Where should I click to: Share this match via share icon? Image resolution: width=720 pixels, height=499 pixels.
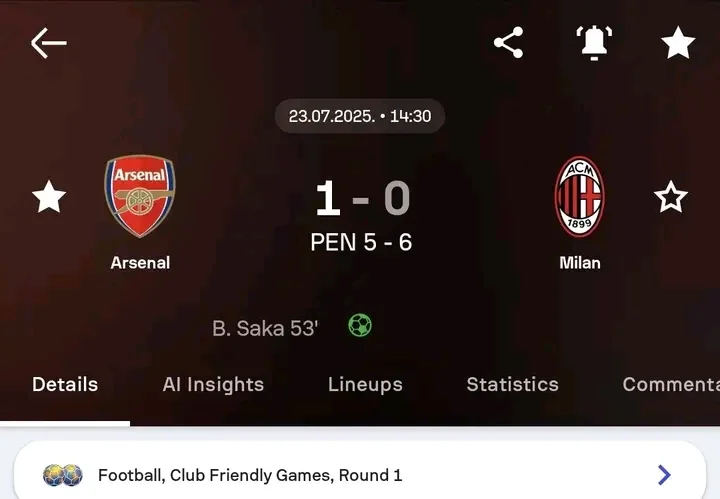coord(508,42)
